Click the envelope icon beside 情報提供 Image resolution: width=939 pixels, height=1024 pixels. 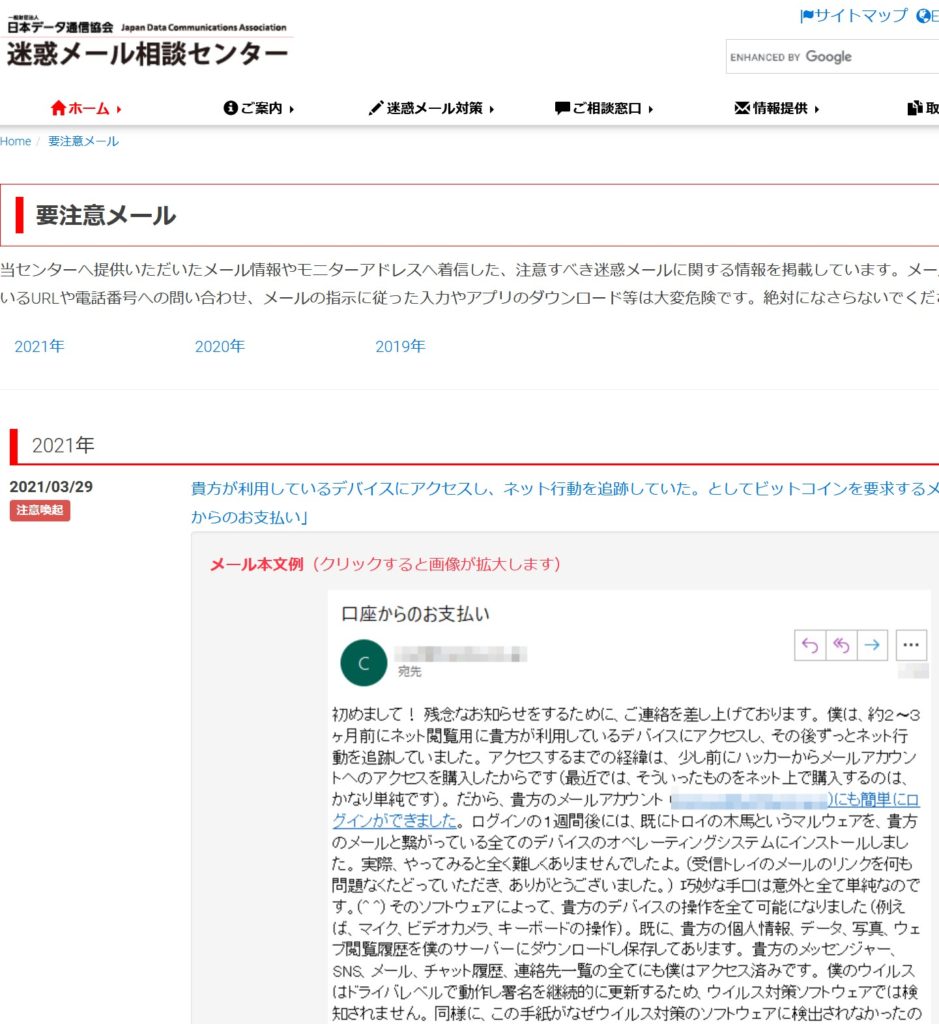click(742, 108)
